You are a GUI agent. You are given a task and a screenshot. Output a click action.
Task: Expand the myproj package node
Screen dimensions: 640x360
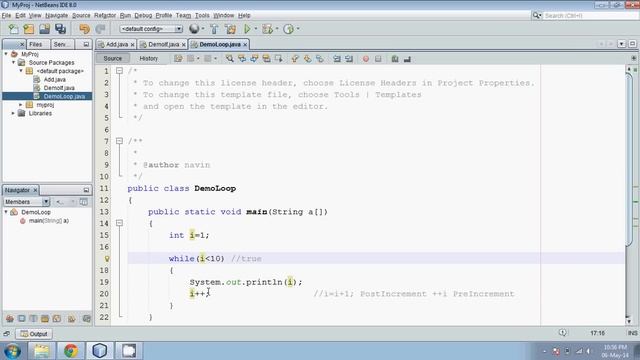[x=21, y=105]
